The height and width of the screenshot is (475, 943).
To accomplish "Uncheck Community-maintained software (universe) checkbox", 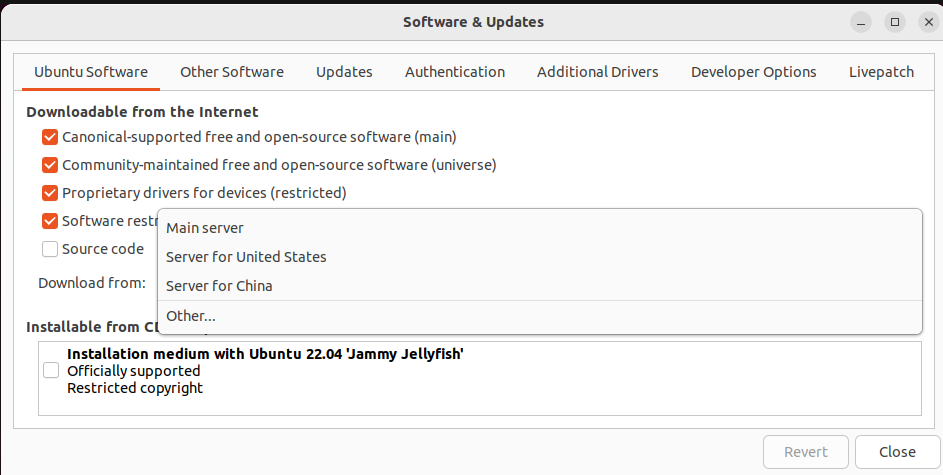I will [50, 165].
